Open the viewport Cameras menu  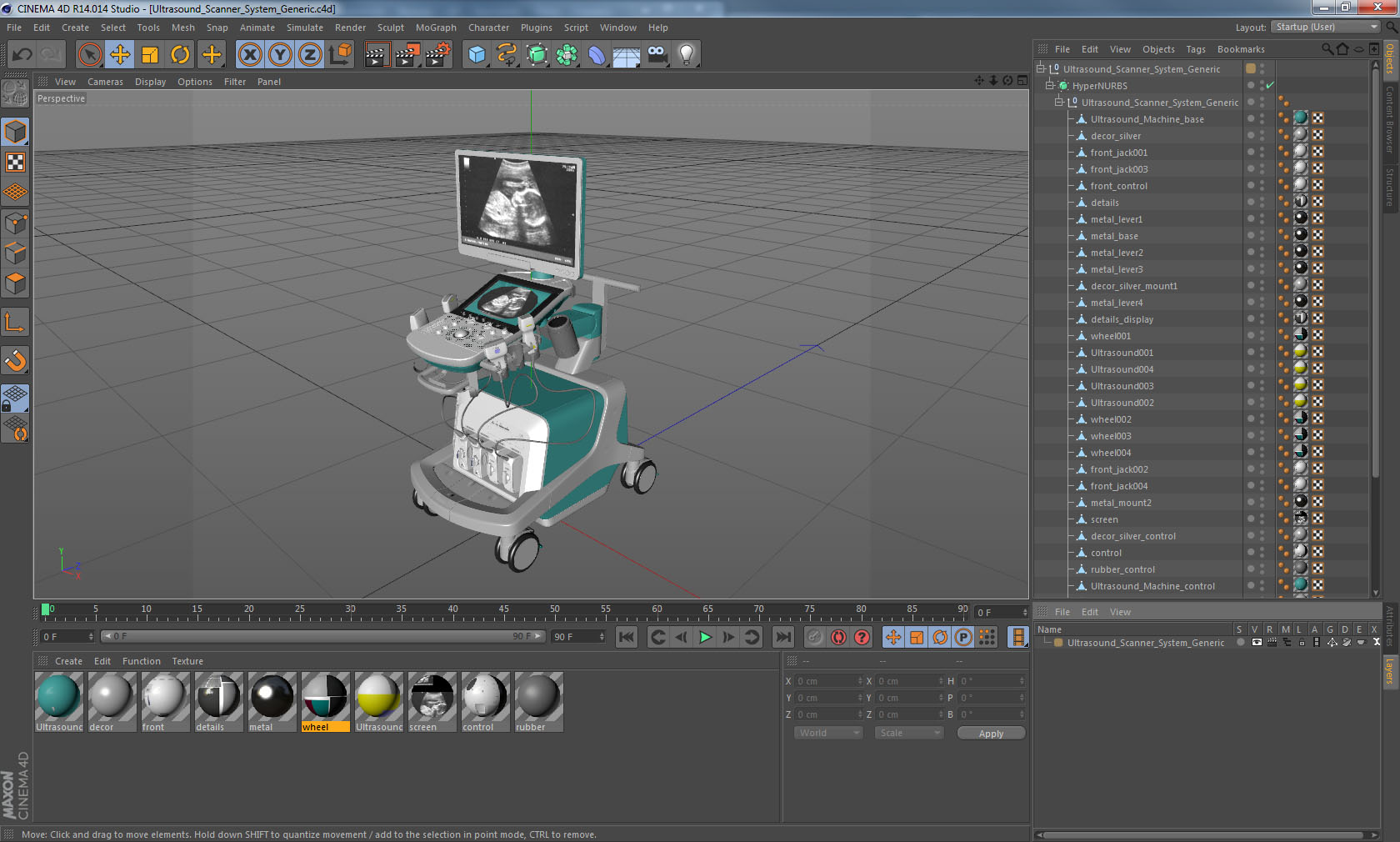click(x=105, y=82)
